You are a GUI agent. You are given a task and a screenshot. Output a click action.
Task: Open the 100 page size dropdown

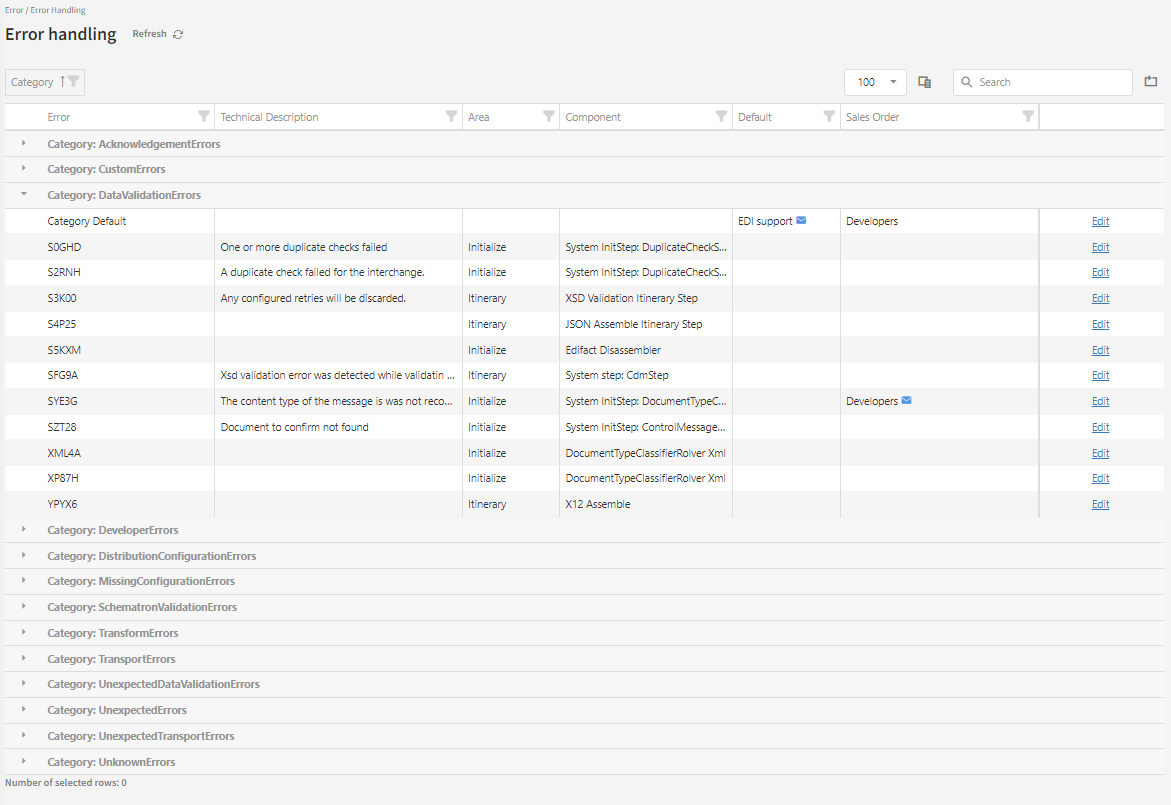tap(875, 82)
